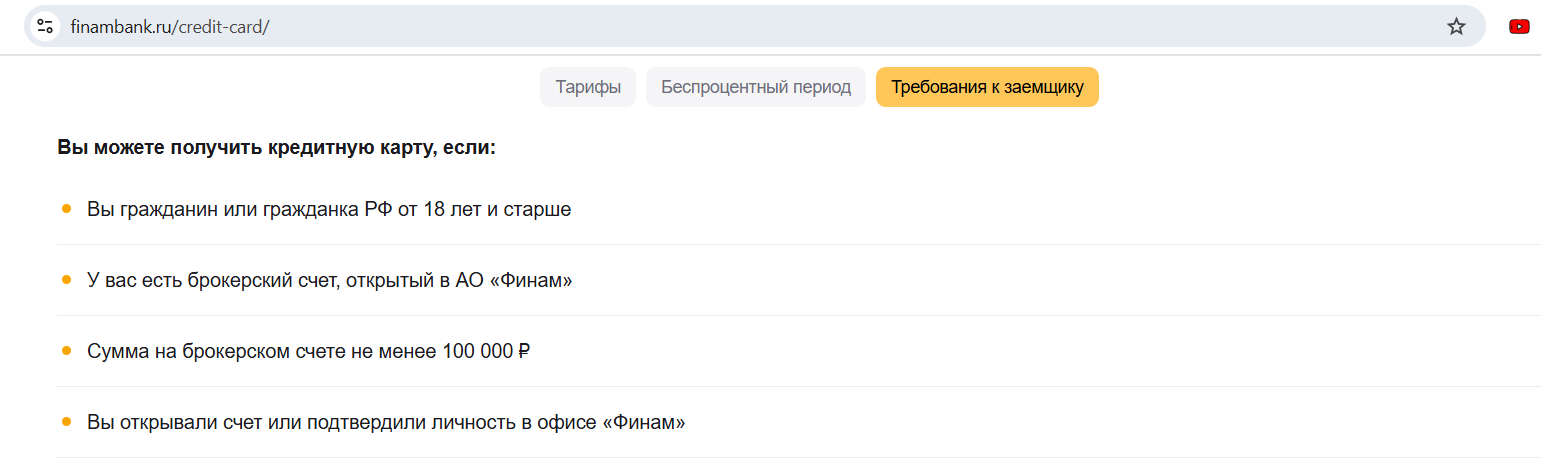This screenshot has height=467, width=1541.
Task: Click the гражданин или гражданка РФ line
Action: pyautogui.click(x=329, y=210)
